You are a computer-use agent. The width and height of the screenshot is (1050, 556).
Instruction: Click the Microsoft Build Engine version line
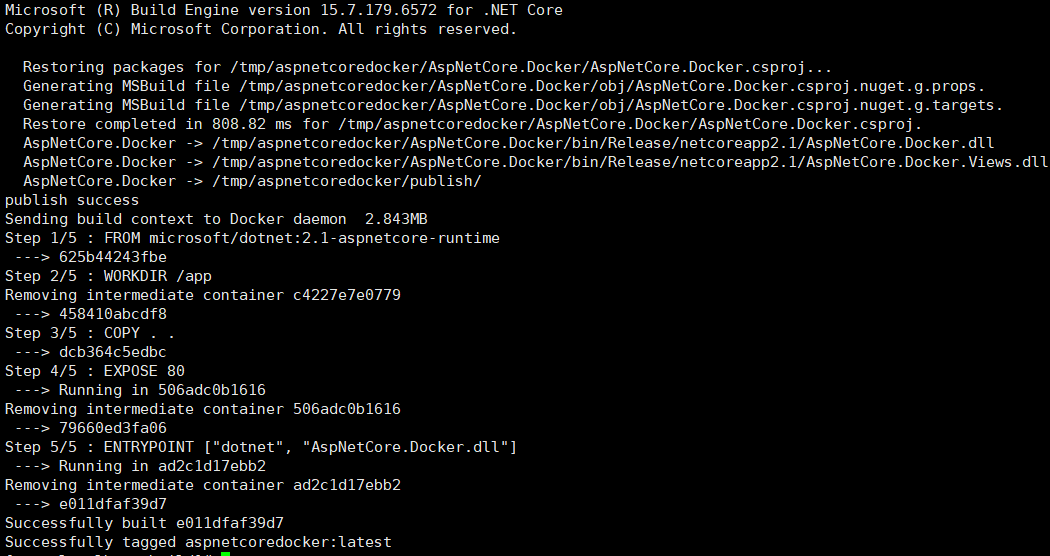click(x=284, y=10)
